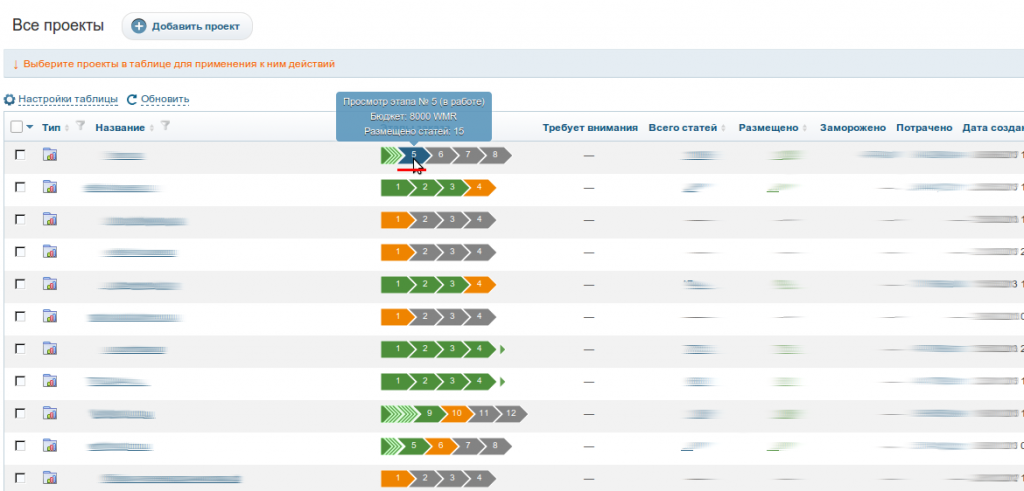Click the project type icon in stages 9–12 row
1024x491 pixels.
[x=50, y=413]
